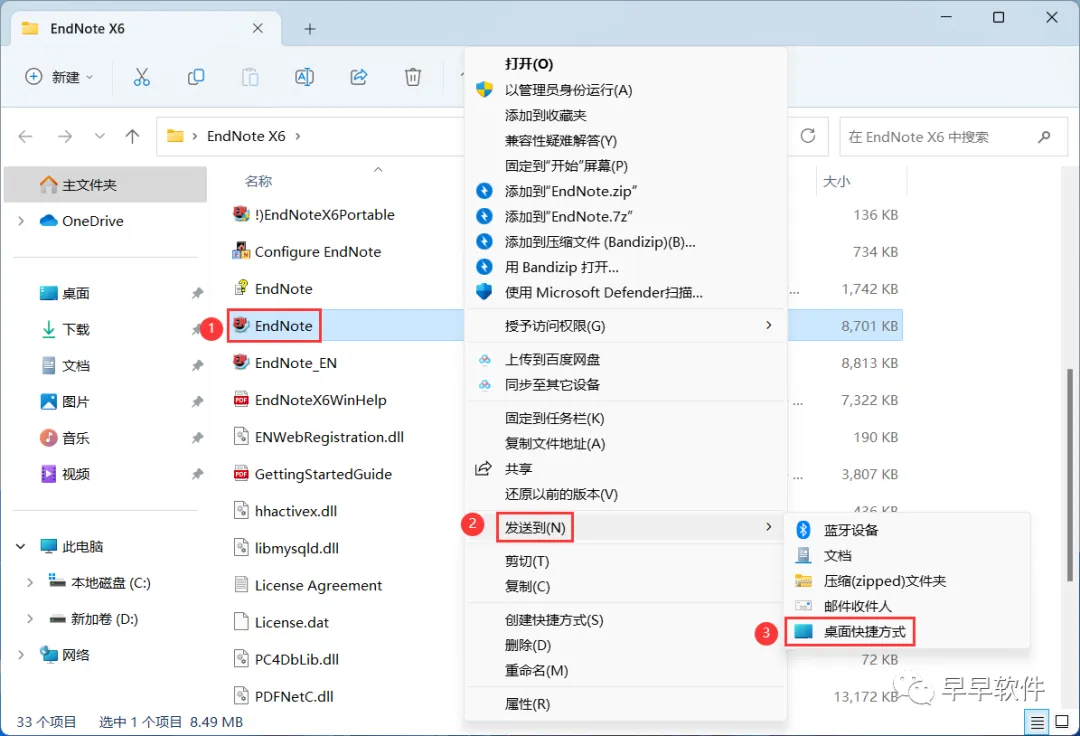The image size is (1080, 736).
Task: Click the 主文件夹 home entry
Action: [x=105, y=185]
